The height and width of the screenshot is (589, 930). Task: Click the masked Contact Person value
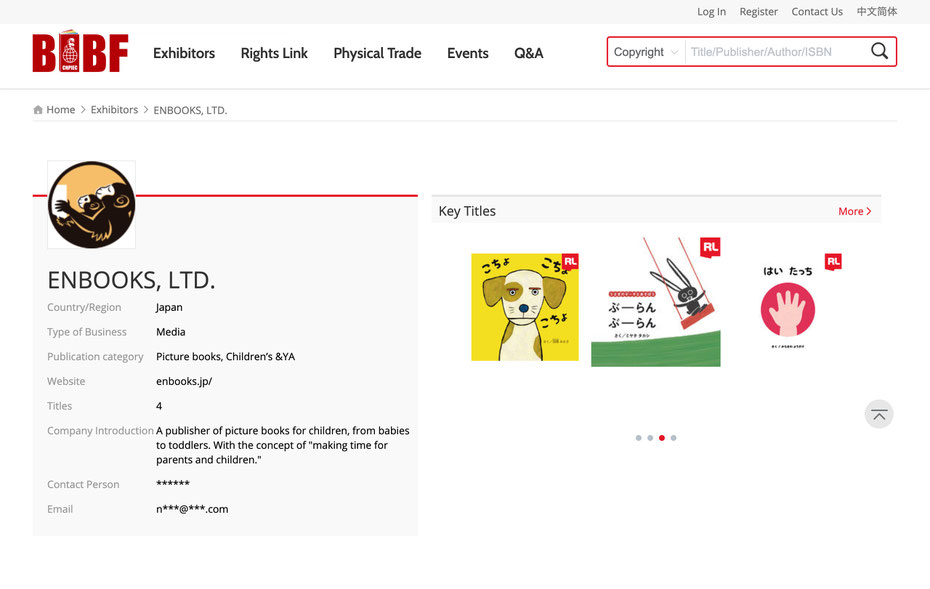pyautogui.click(x=173, y=483)
